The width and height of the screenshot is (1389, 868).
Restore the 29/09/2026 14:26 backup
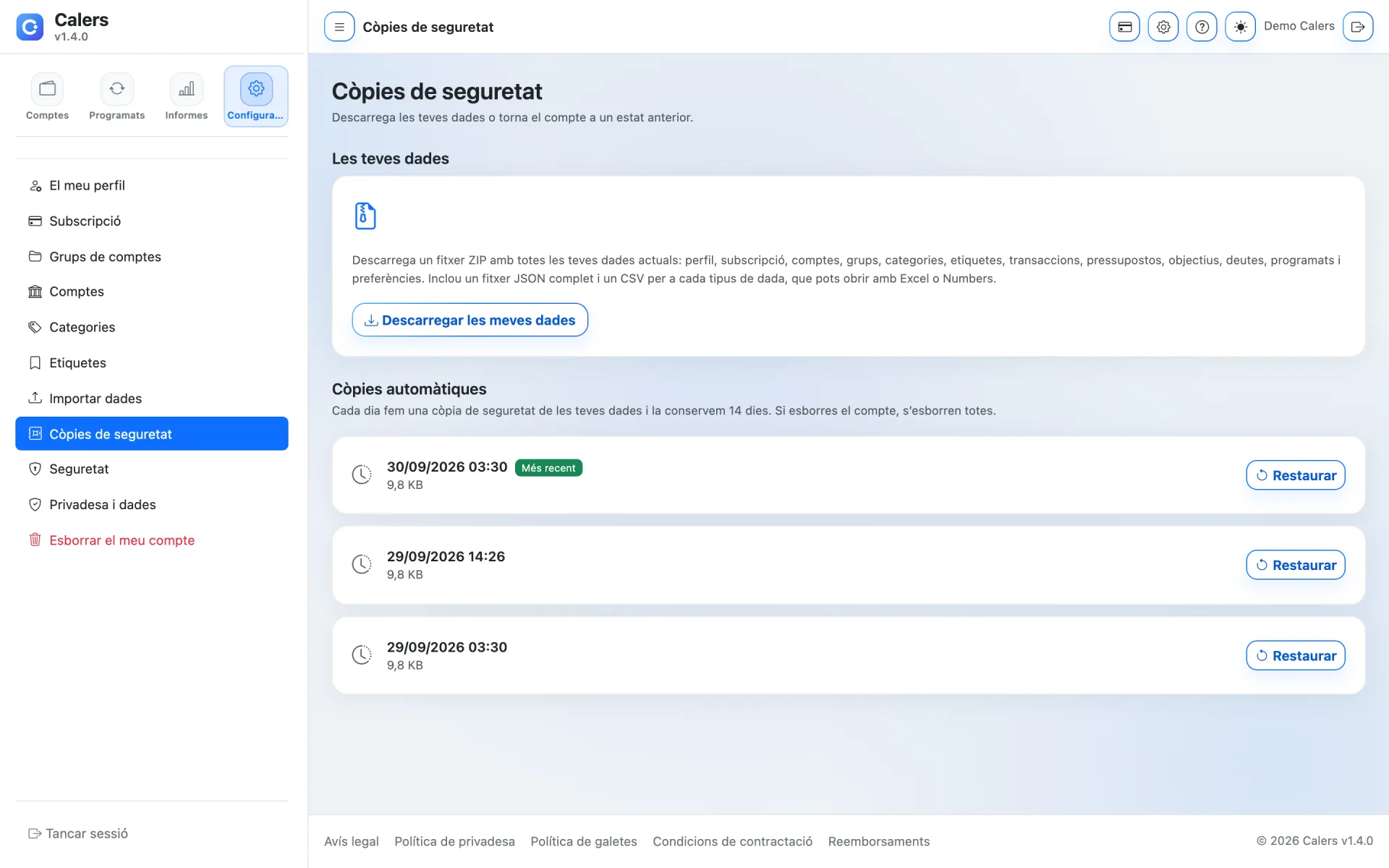(1295, 565)
